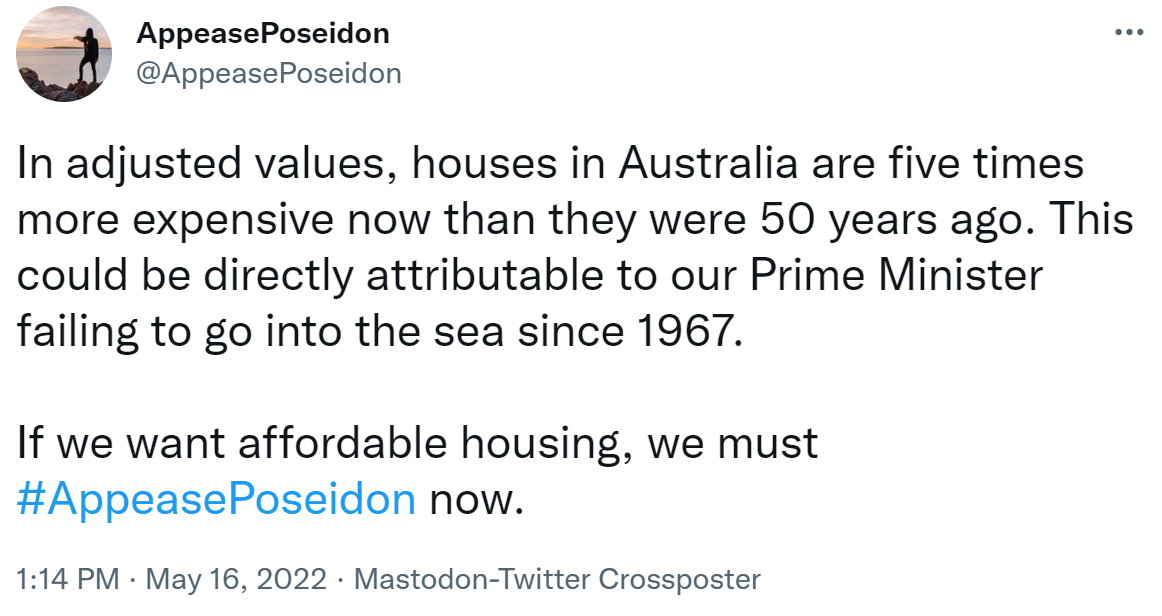Open the Mastodon-Twitter Crossposter source link
This screenshot has width=1162, height=616.
click(x=557, y=579)
